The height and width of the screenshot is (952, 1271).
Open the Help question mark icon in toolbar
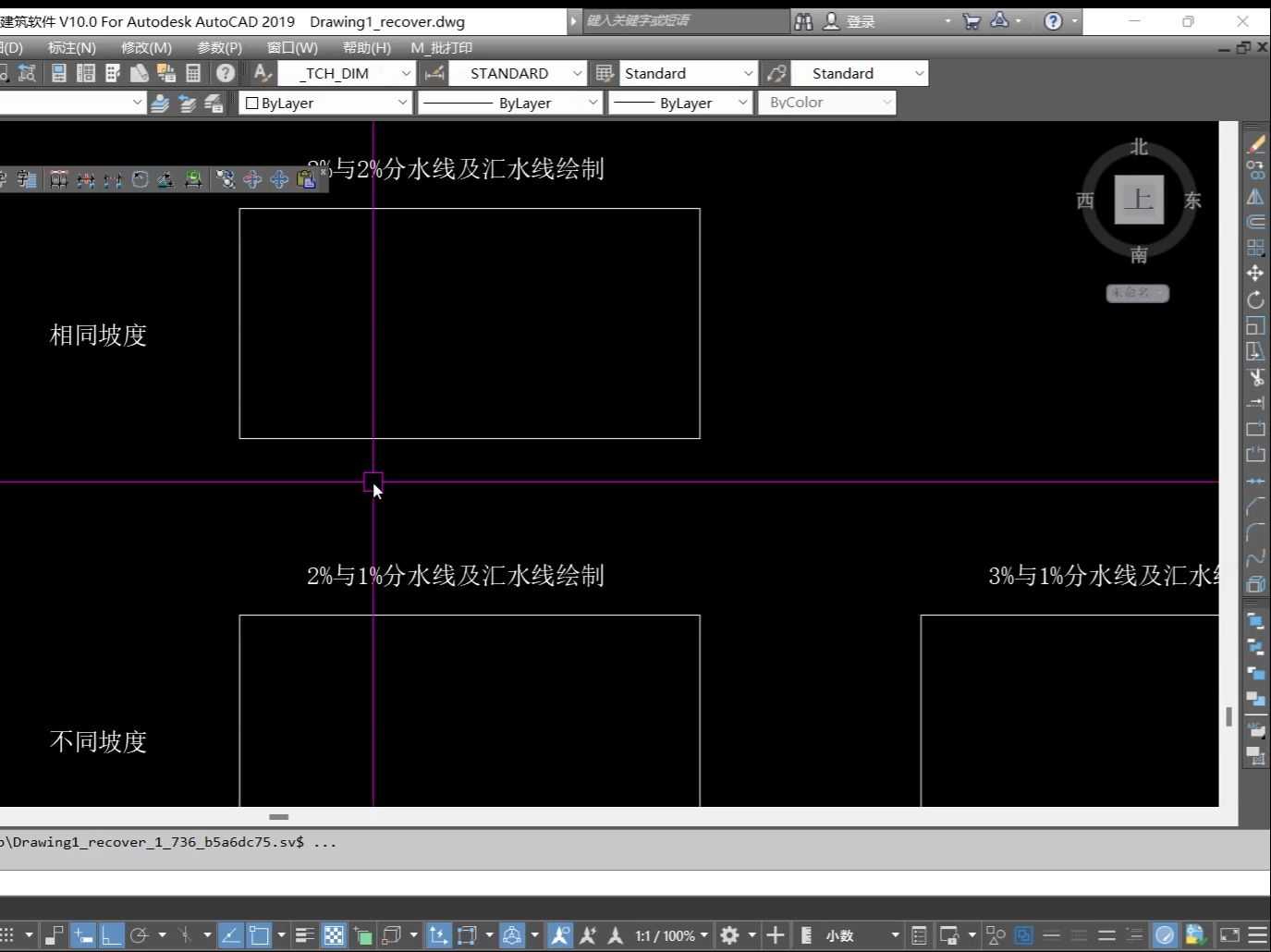[226, 73]
